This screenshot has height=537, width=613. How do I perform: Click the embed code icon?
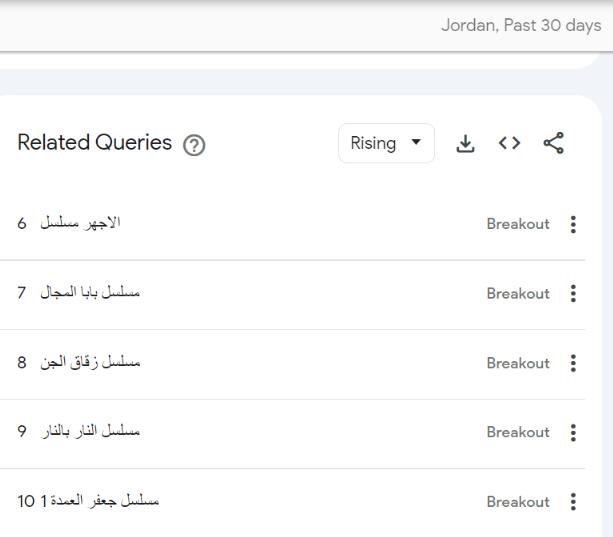click(x=509, y=144)
